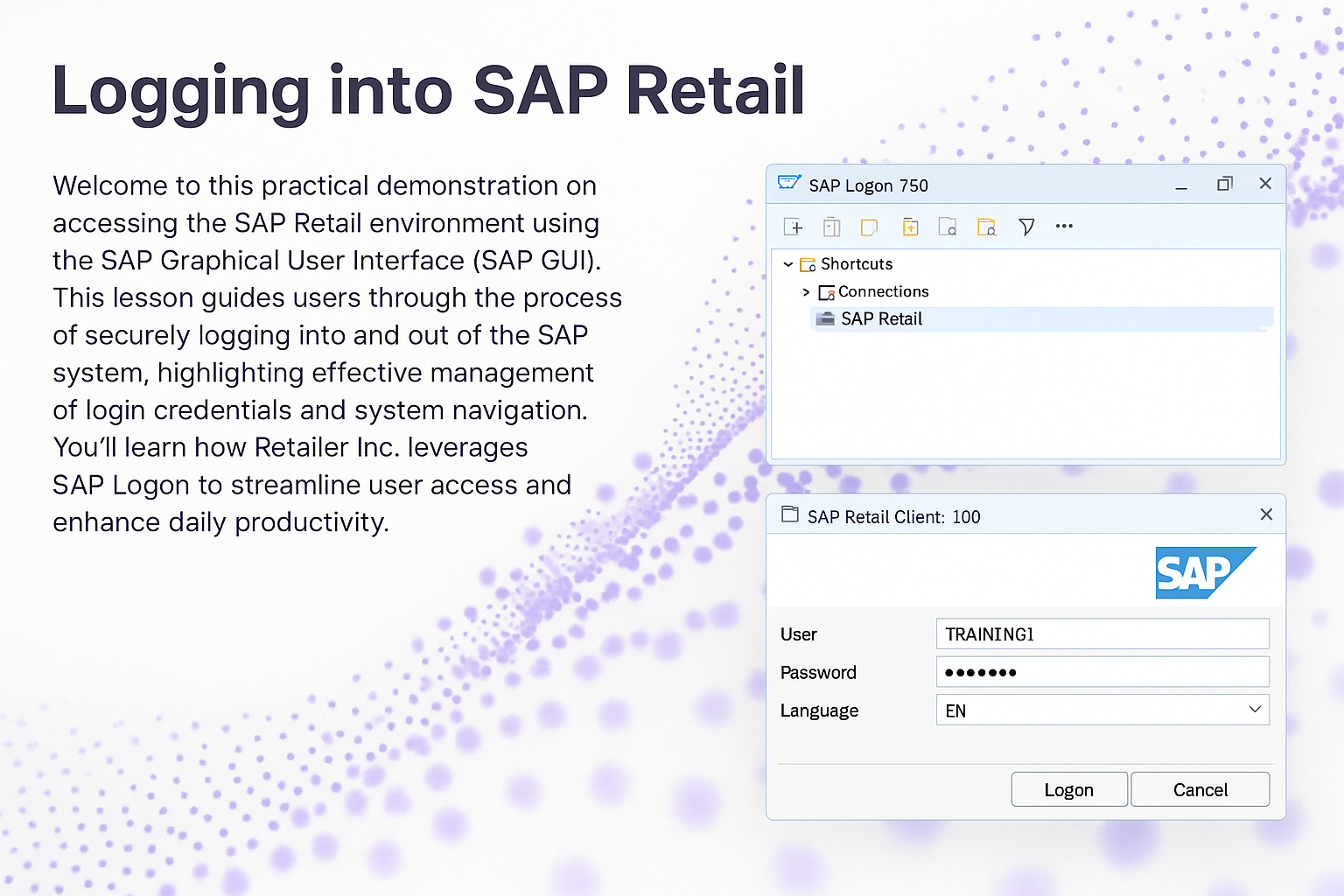
Task: Select the Shortcuts folder row
Action: [x=846, y=264]
